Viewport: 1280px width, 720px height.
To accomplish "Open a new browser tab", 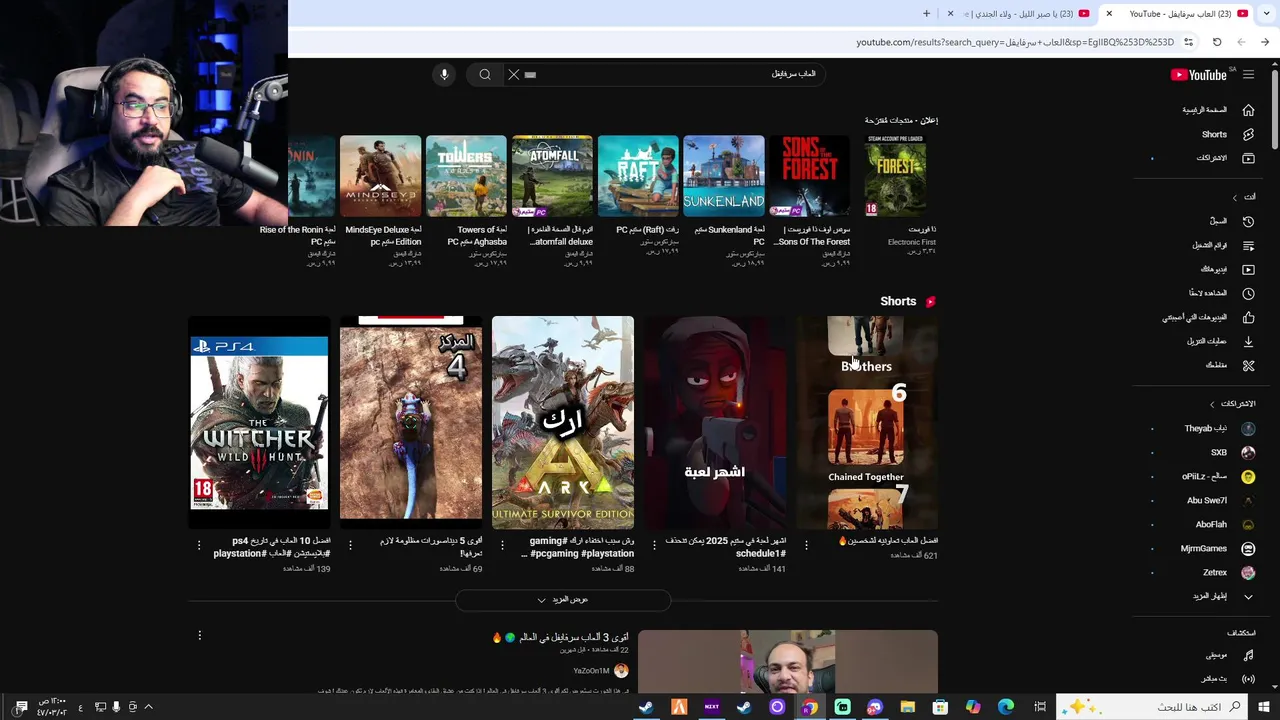I will tap(926, 13).
